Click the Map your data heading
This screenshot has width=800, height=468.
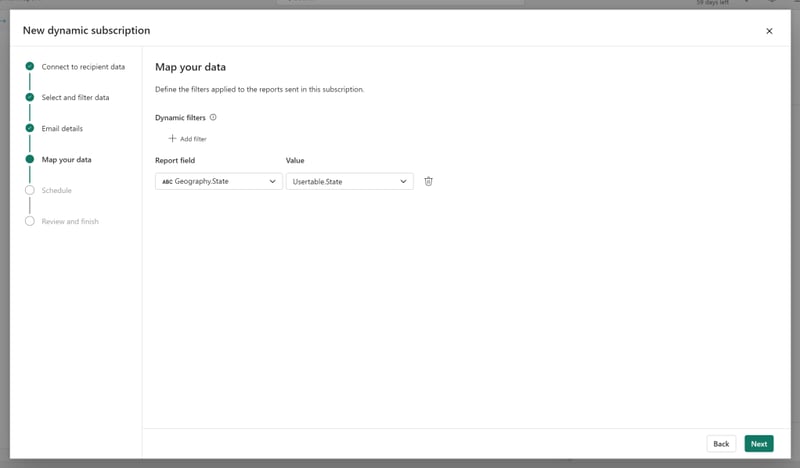pos(190,67)
